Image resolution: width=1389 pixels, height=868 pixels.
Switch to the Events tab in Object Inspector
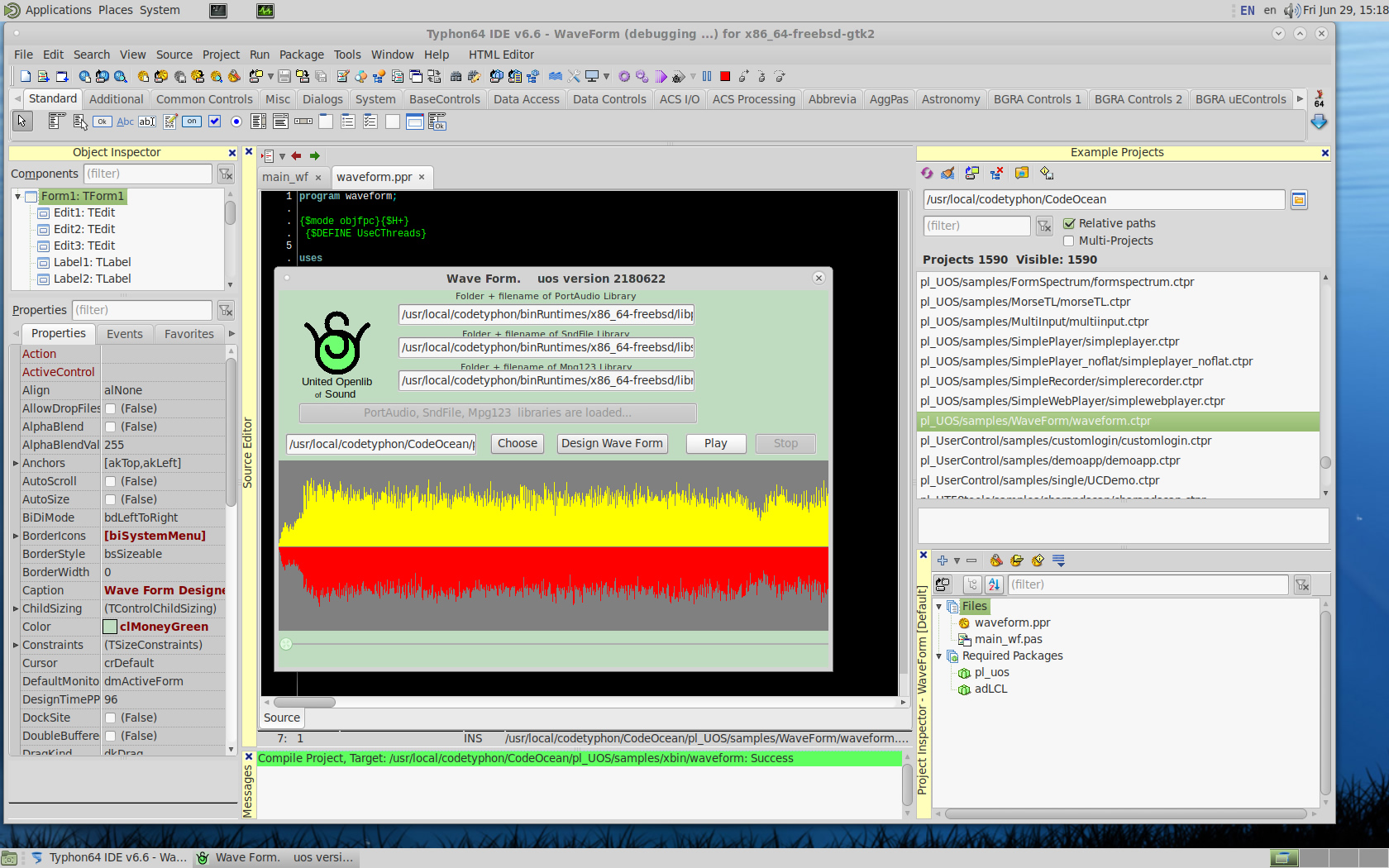pyautogui.click(x=125, y=334)
